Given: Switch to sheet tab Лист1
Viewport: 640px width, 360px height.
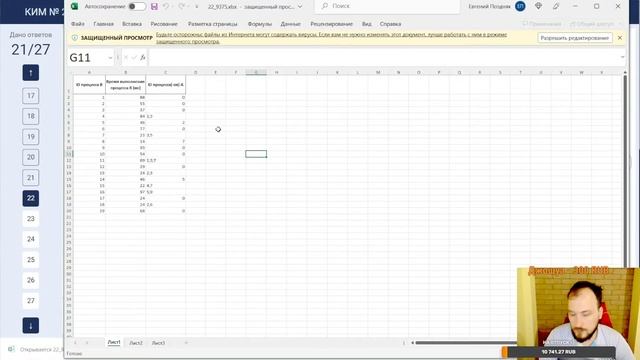Looking at the screenshot, I should [114, 342].
